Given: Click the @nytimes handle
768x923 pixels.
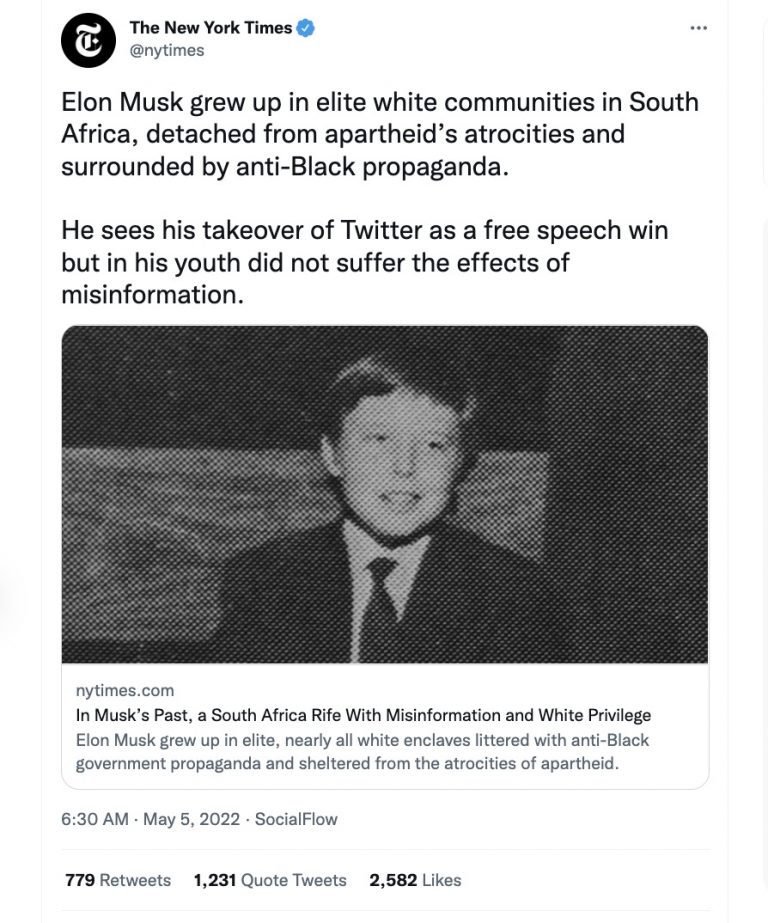Looking at the screenshot, I should tap(166, 50).
